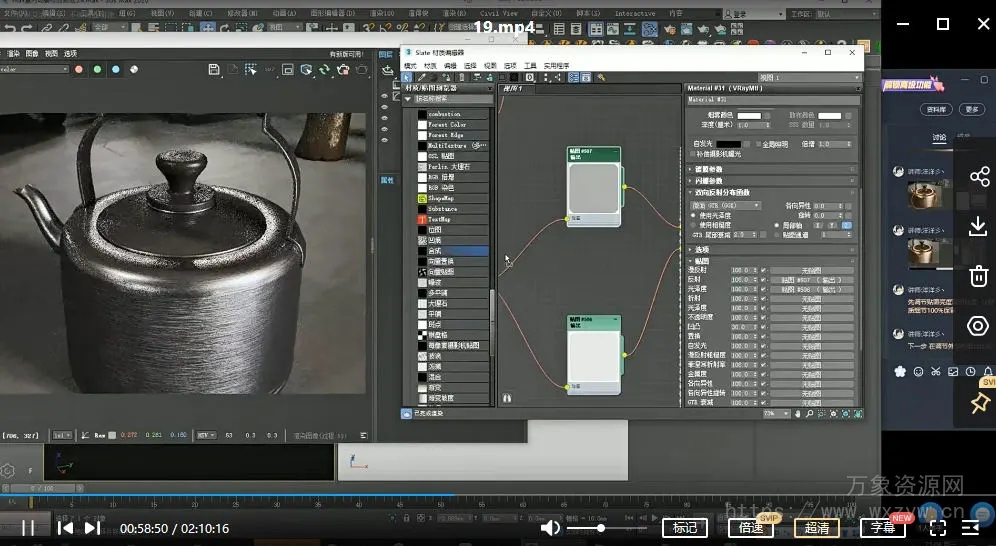Click the download icon in player sidebar
This screenshot has height=546, width=996.
click(x=978, y=227)
